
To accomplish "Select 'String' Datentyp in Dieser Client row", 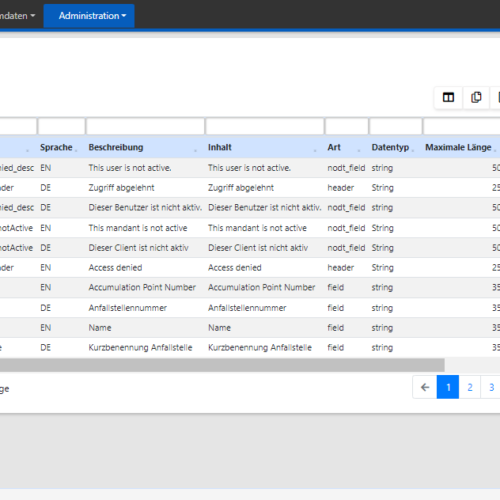I will [382, 248].
